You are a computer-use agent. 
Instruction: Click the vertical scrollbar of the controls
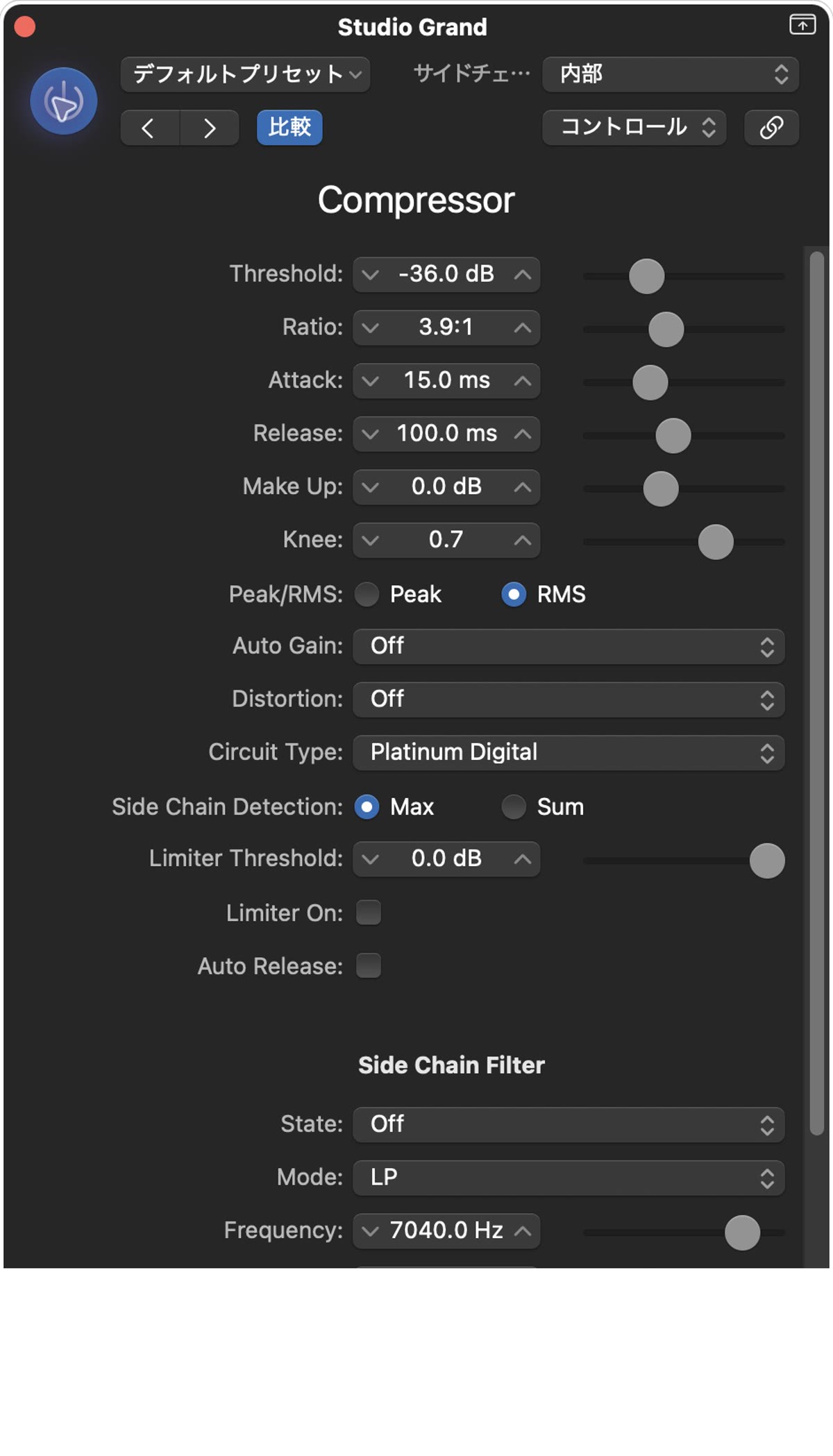(816, 693)
